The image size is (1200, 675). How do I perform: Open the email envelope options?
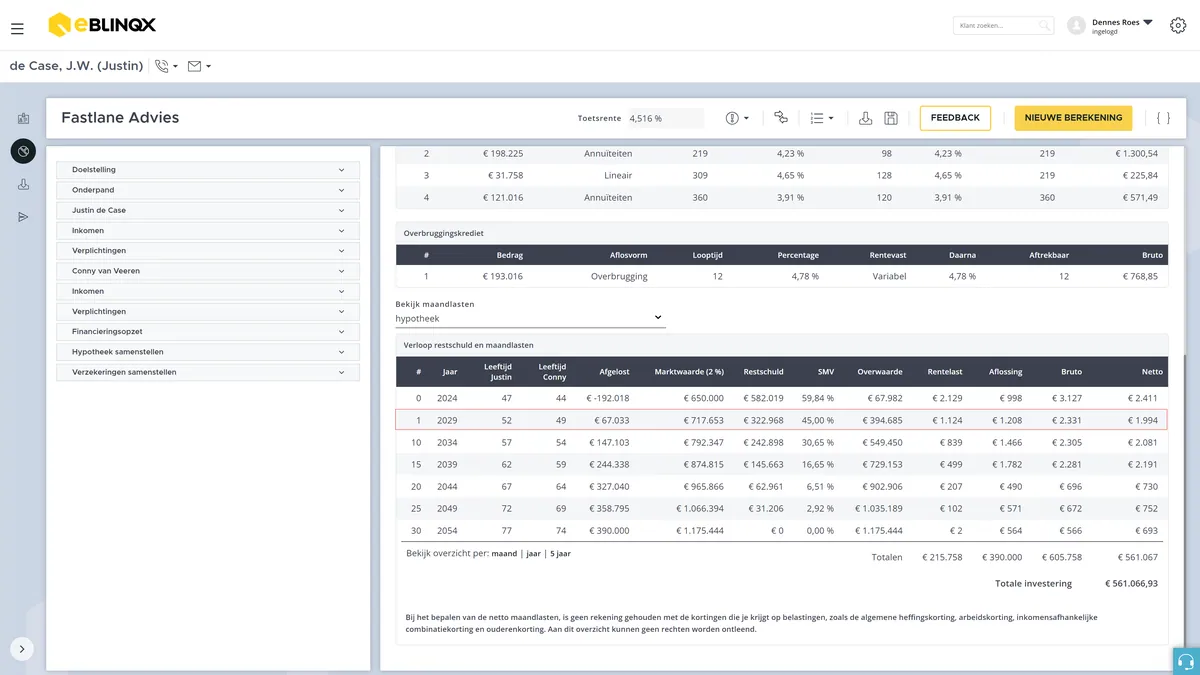click(x=199, y=66)
